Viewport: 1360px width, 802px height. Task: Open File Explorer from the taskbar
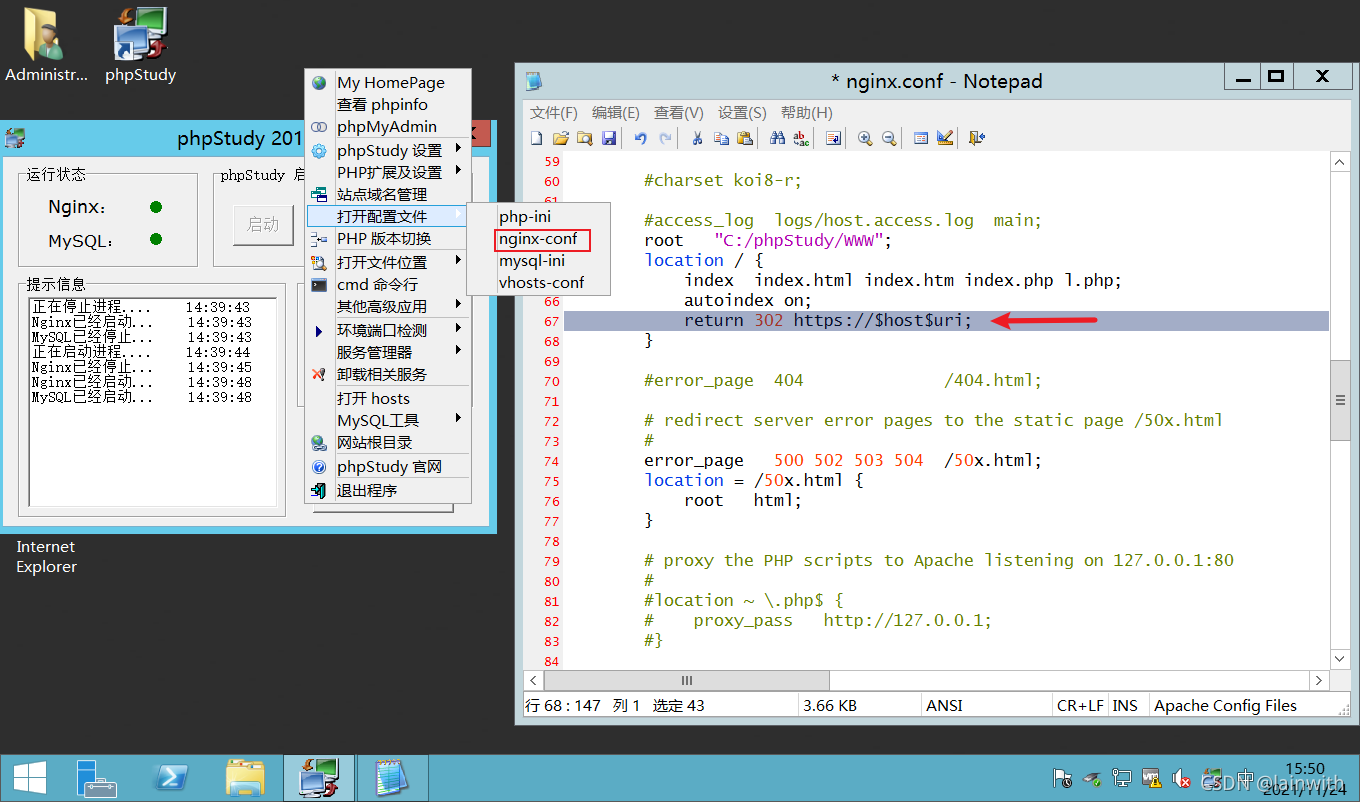coord(245,779)
